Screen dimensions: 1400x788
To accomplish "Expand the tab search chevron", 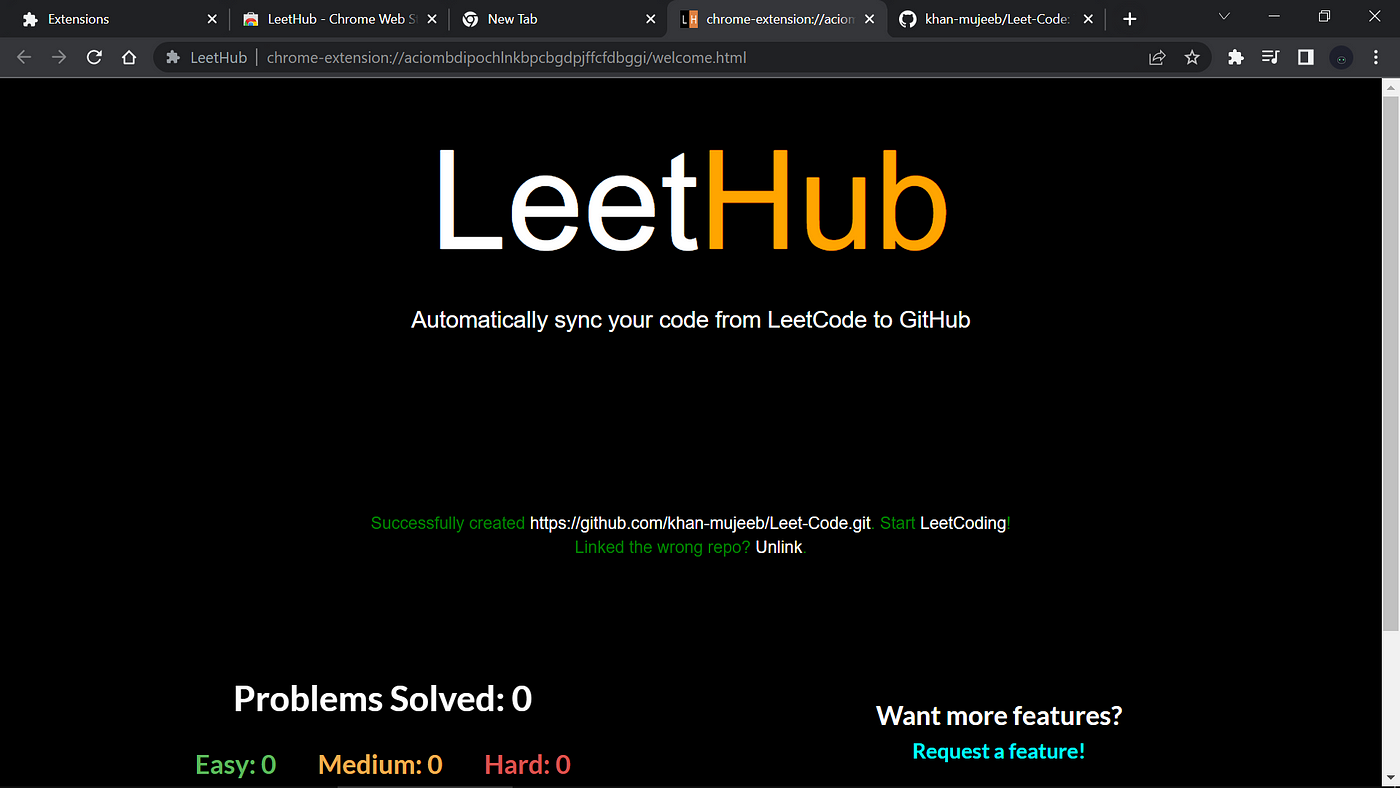I will tap(1224, 17).
